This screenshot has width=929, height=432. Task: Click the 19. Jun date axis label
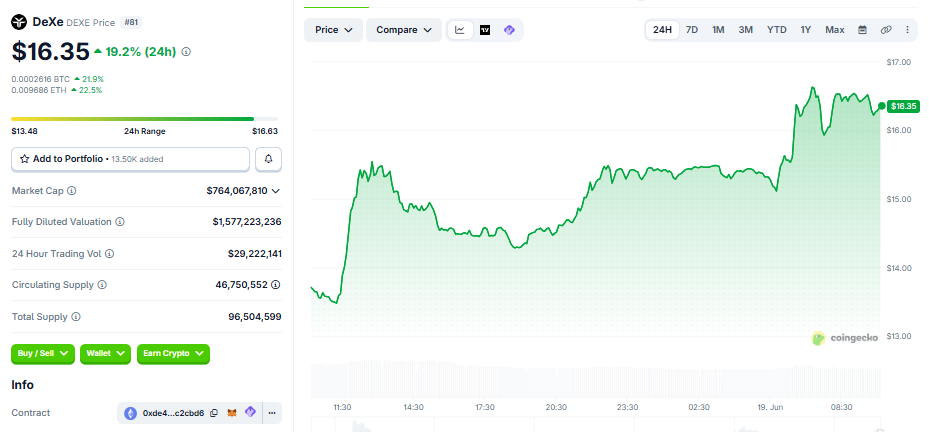[x=770, y=407]
